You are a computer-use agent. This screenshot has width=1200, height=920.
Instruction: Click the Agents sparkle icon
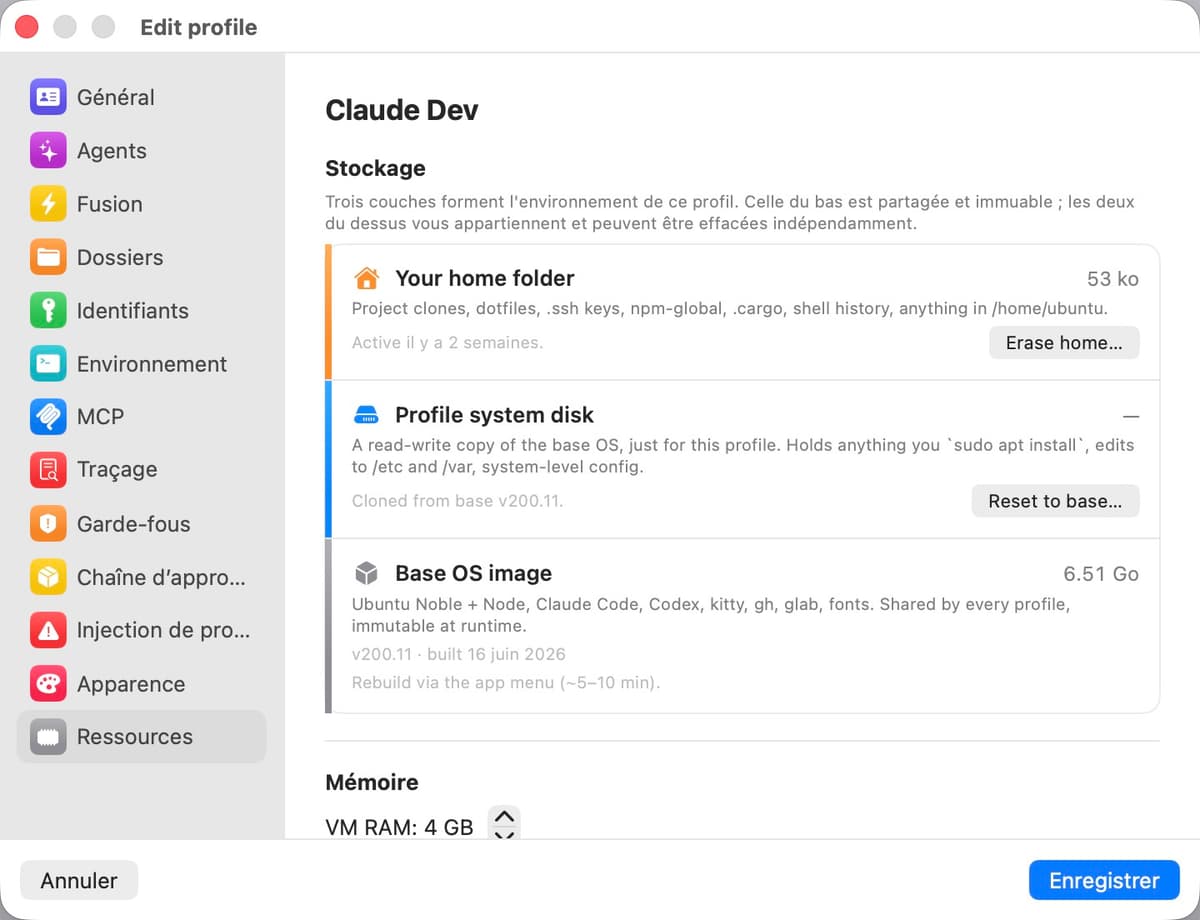(48, 151)
